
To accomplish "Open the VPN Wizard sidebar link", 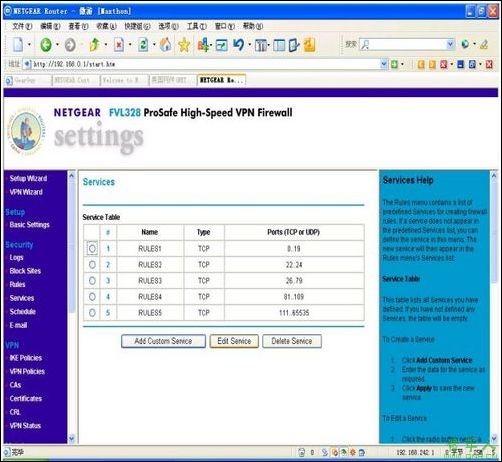I will pos(26,192).
